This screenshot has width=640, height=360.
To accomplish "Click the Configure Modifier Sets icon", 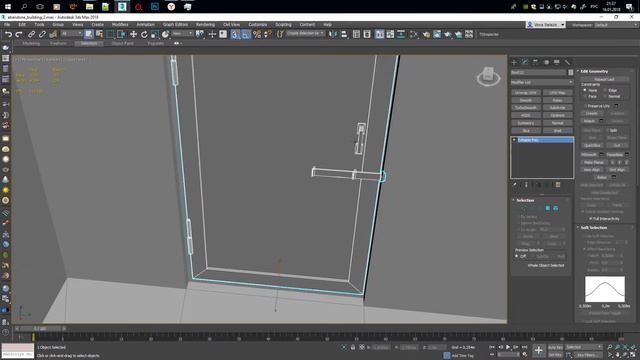I will 558,185.
